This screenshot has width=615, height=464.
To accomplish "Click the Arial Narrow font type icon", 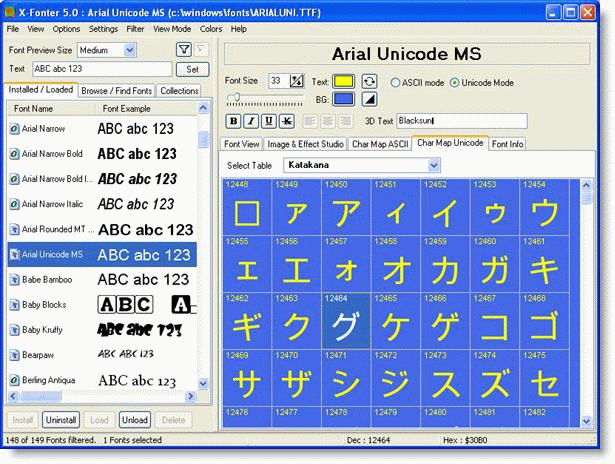I will tap(14, 129).
